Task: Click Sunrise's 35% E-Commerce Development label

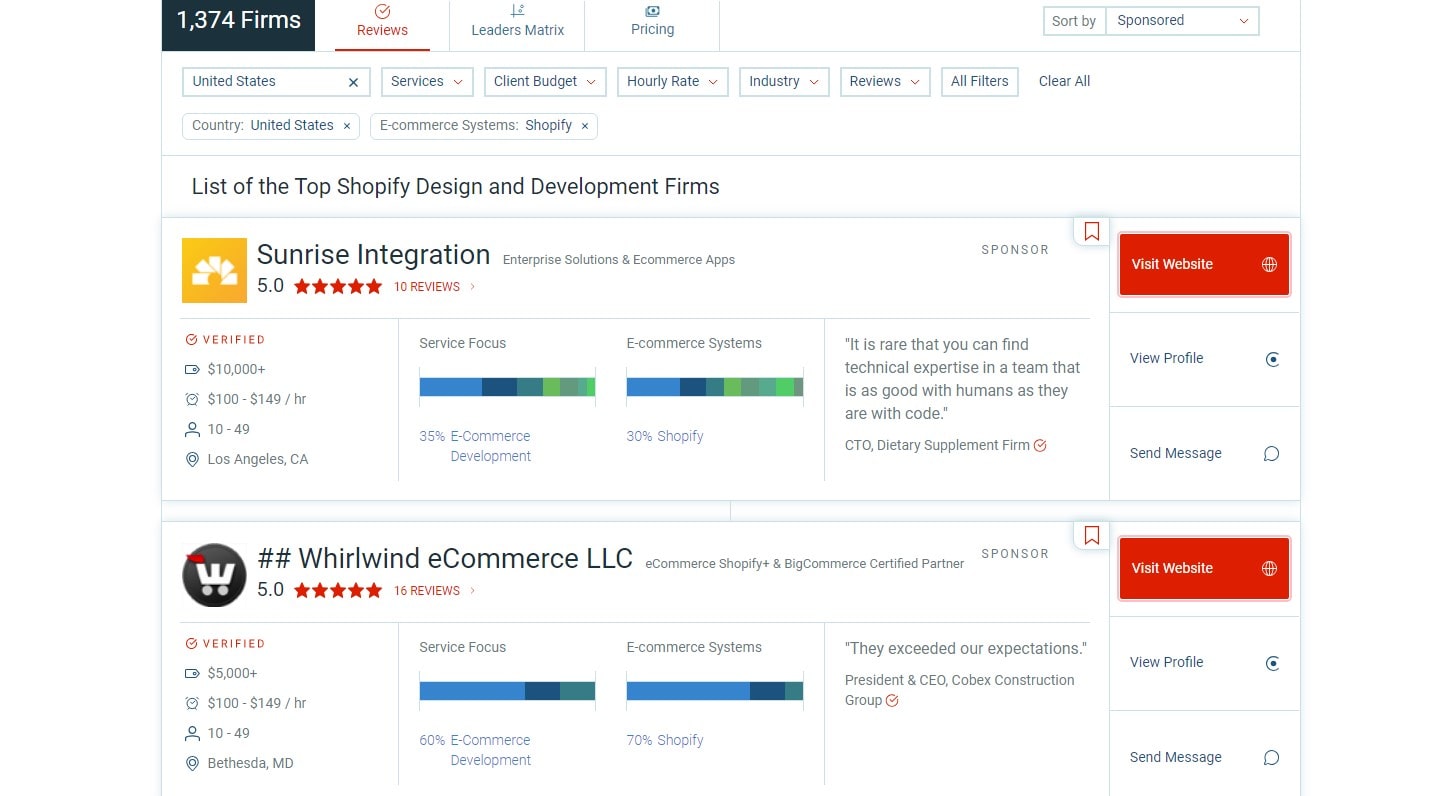Action: 475,447
